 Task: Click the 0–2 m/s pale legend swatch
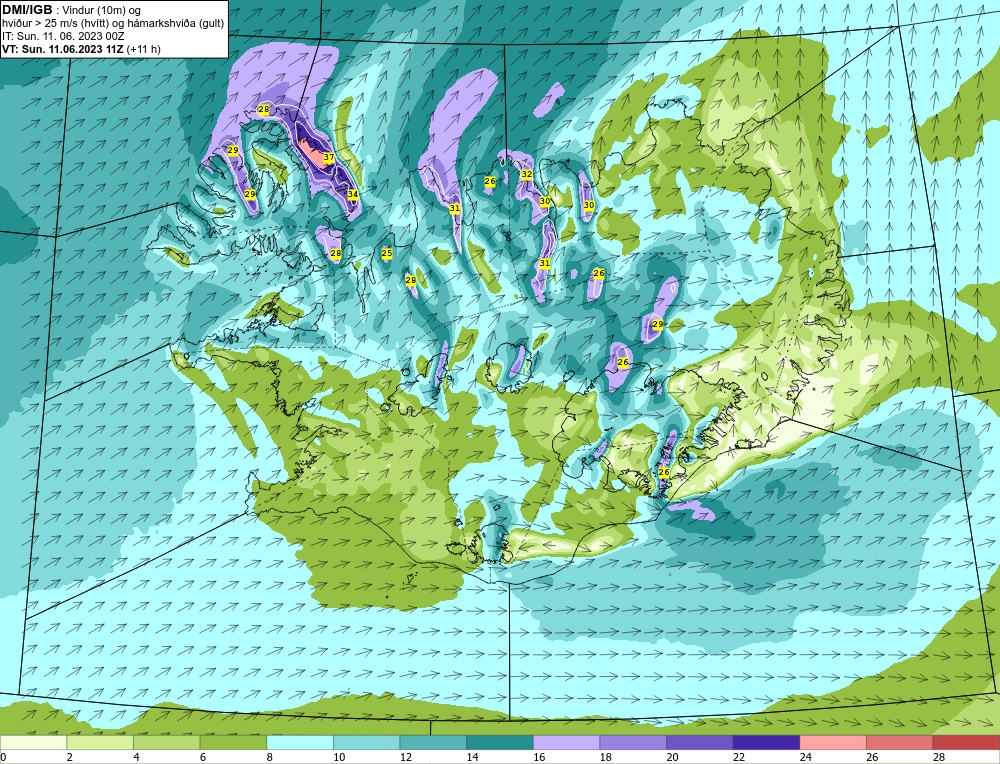[33, 742]
